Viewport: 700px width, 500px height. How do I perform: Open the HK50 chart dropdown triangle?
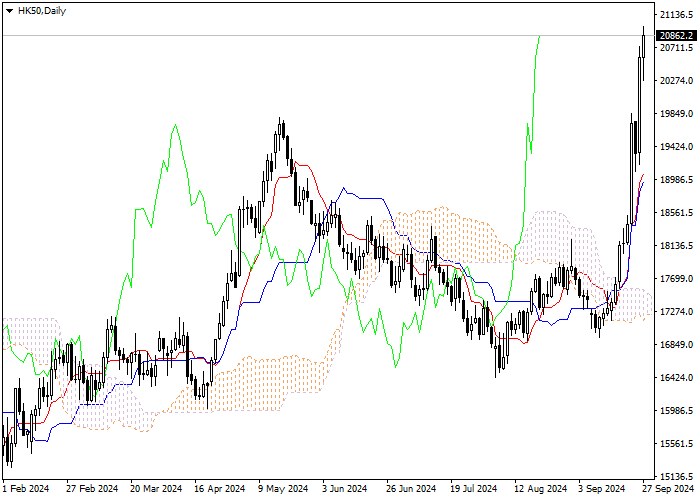click(x=9, y=11)
